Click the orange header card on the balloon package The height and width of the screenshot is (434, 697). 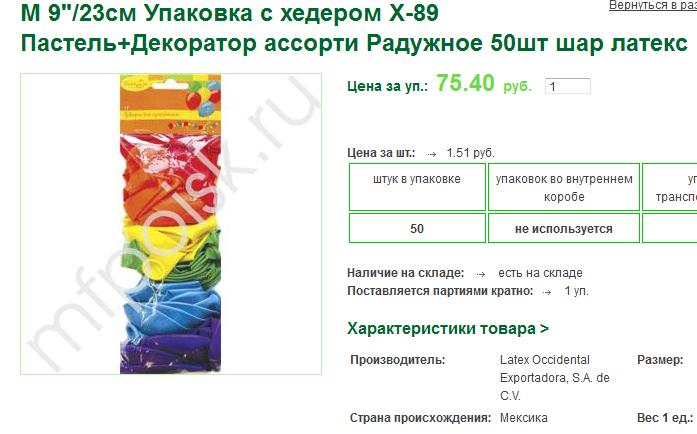[171, 105]
